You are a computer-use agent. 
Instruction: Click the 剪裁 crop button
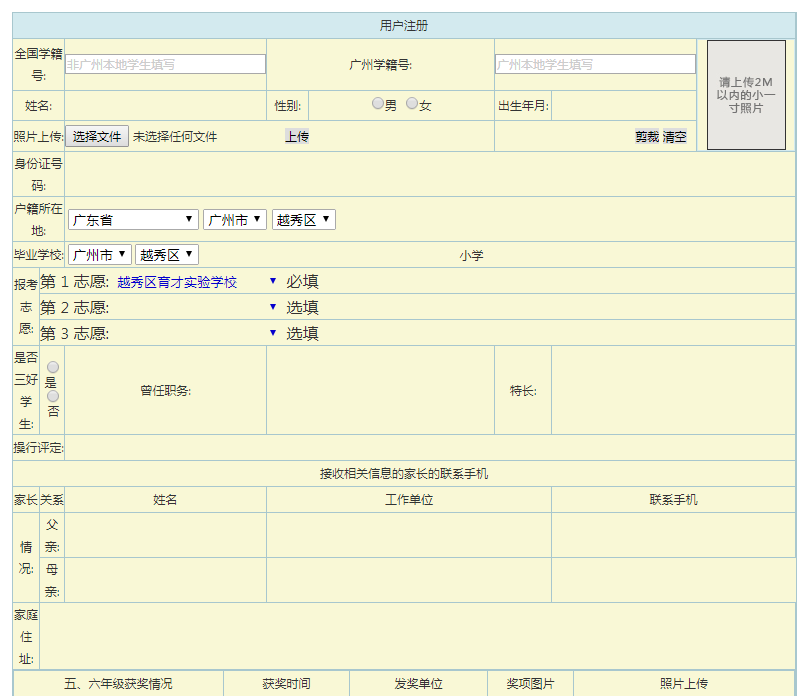[x=647, y=137]
